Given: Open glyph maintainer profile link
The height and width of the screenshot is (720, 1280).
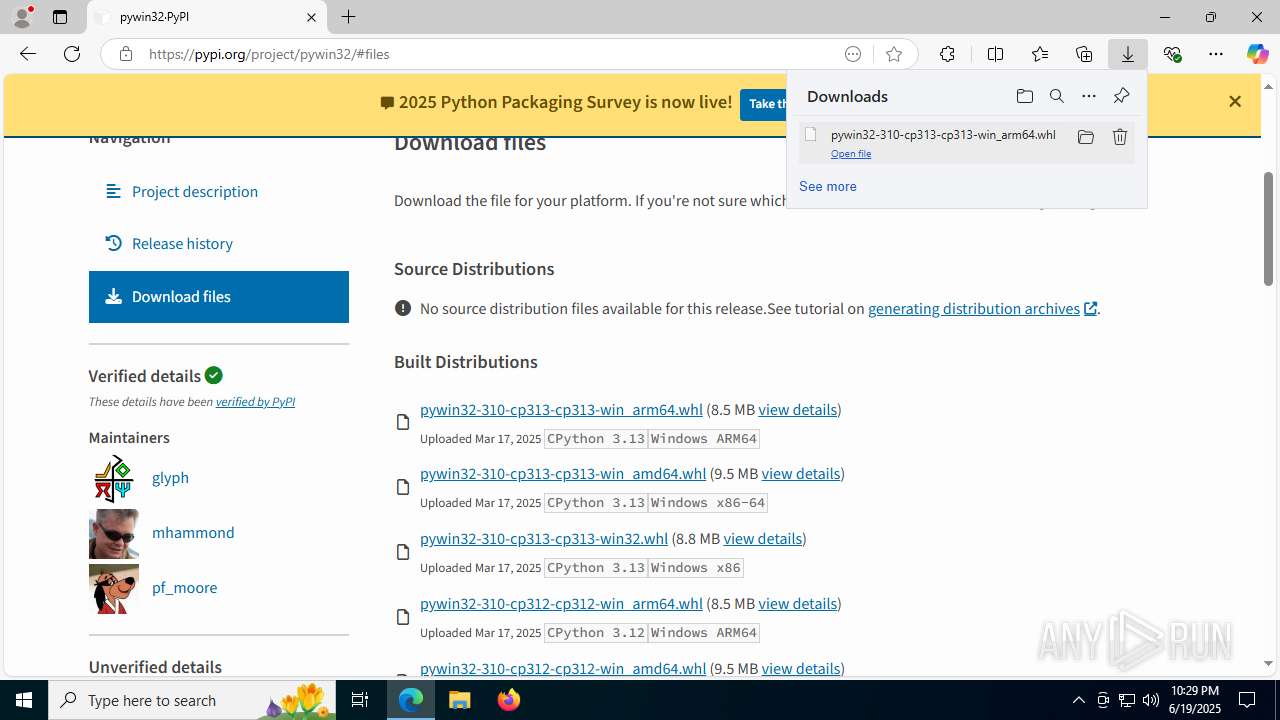Looking at the screenshot, I should pos(170,477).
